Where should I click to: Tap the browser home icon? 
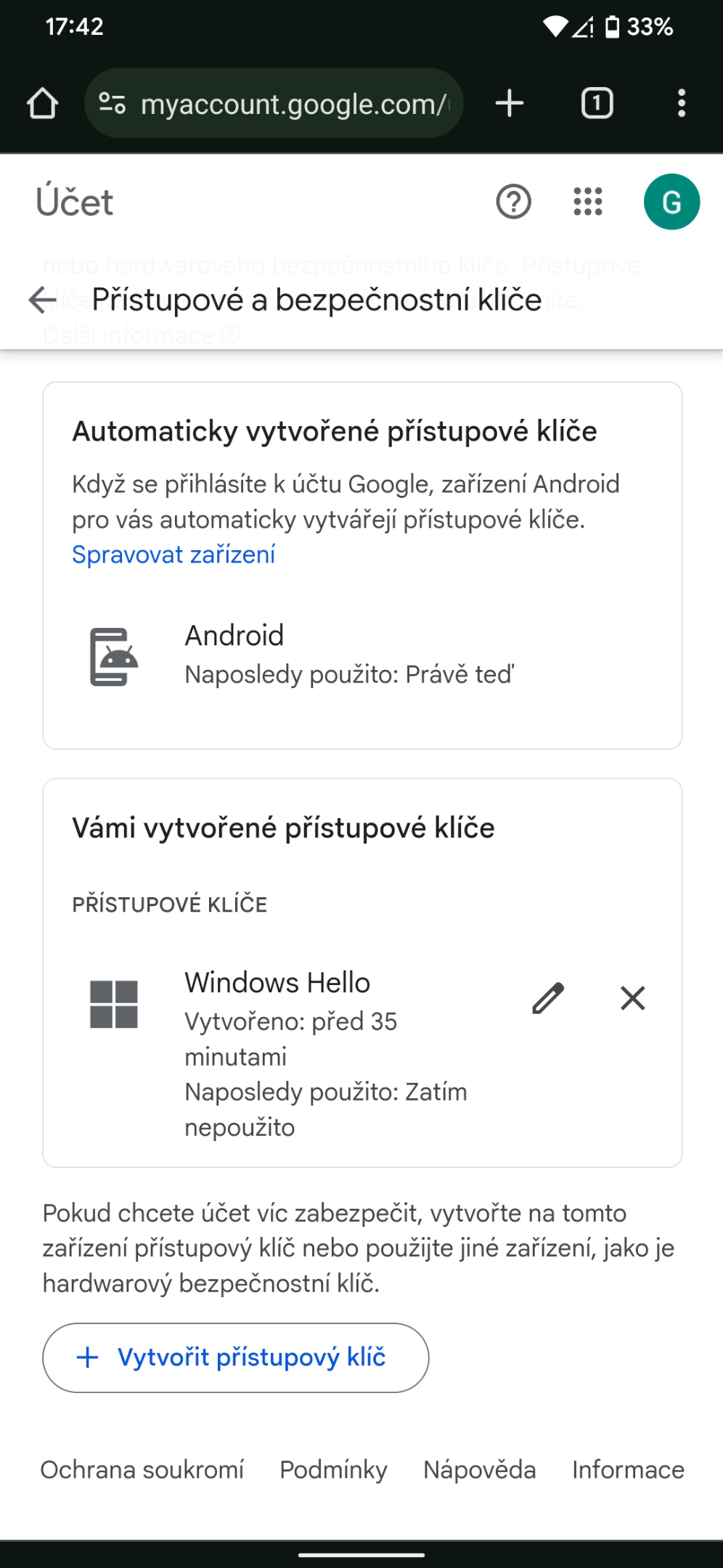(x=42, y=103)
